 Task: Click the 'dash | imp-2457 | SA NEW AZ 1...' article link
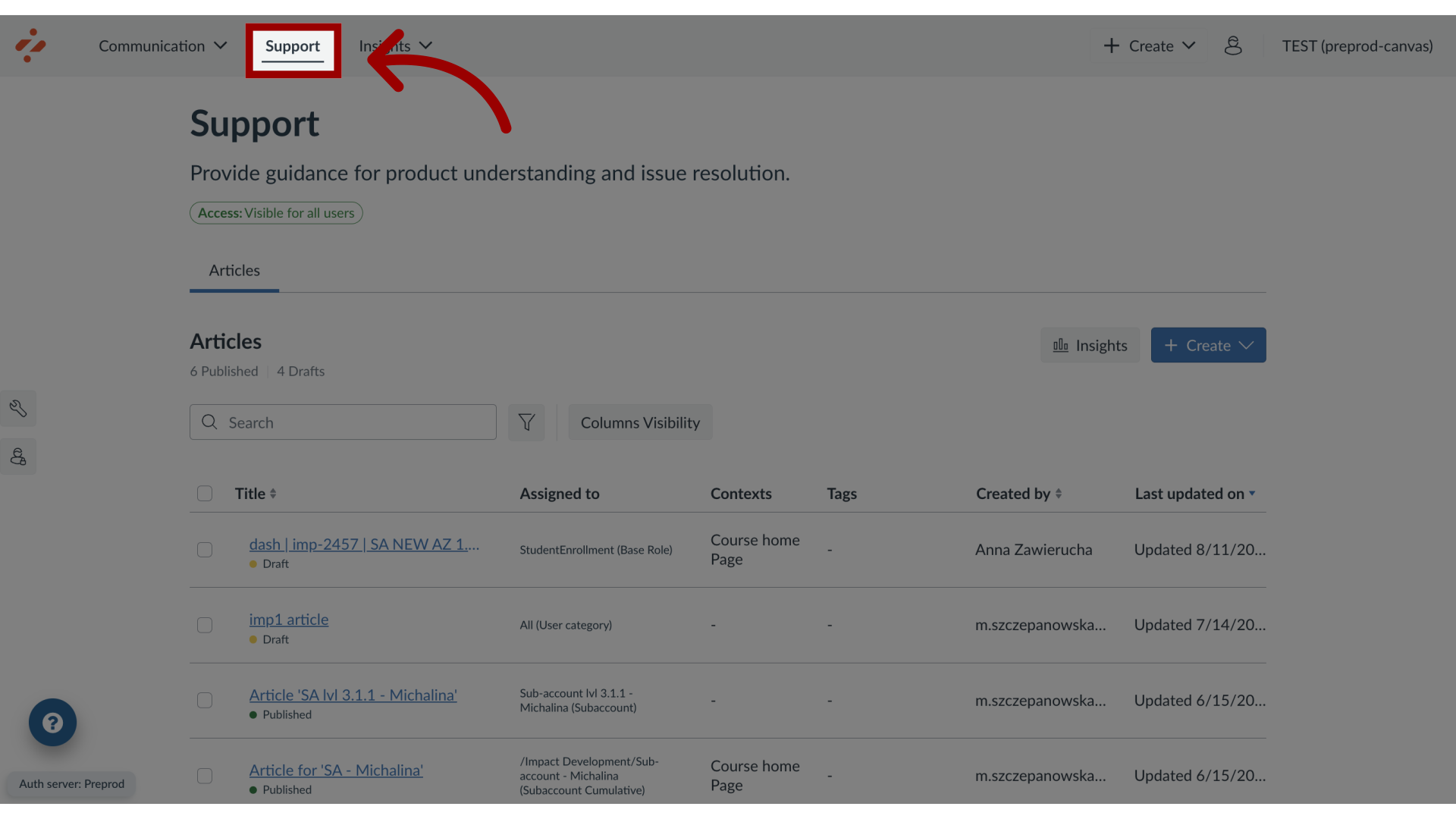364,543
